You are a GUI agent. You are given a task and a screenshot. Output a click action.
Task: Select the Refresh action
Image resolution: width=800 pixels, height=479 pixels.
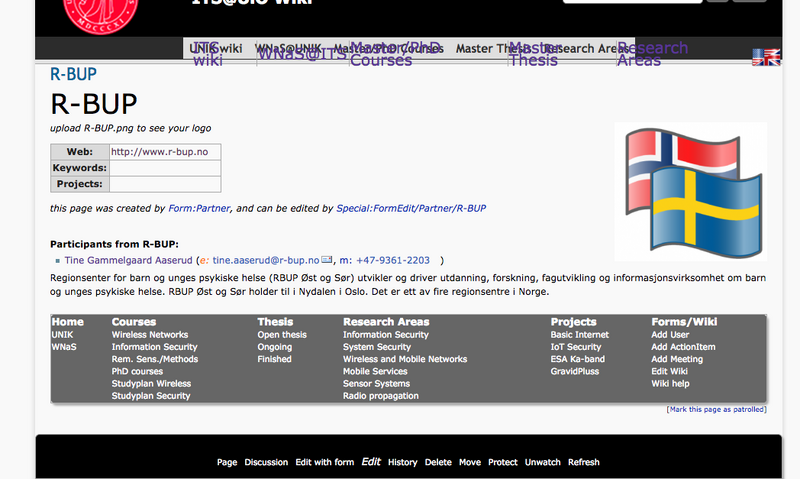tap(584, 462)
